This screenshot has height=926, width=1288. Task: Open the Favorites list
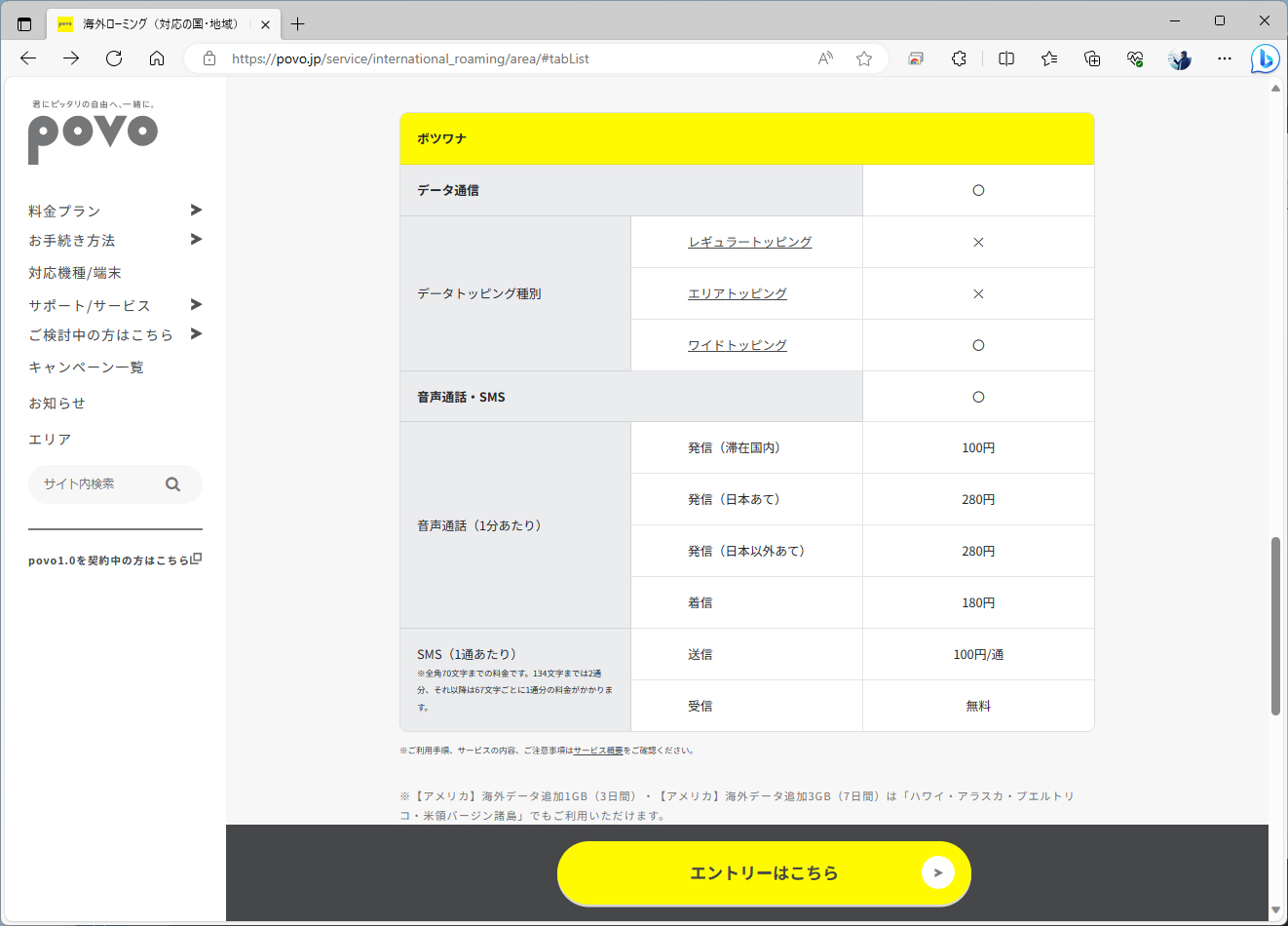click(x=1049, y=58)
